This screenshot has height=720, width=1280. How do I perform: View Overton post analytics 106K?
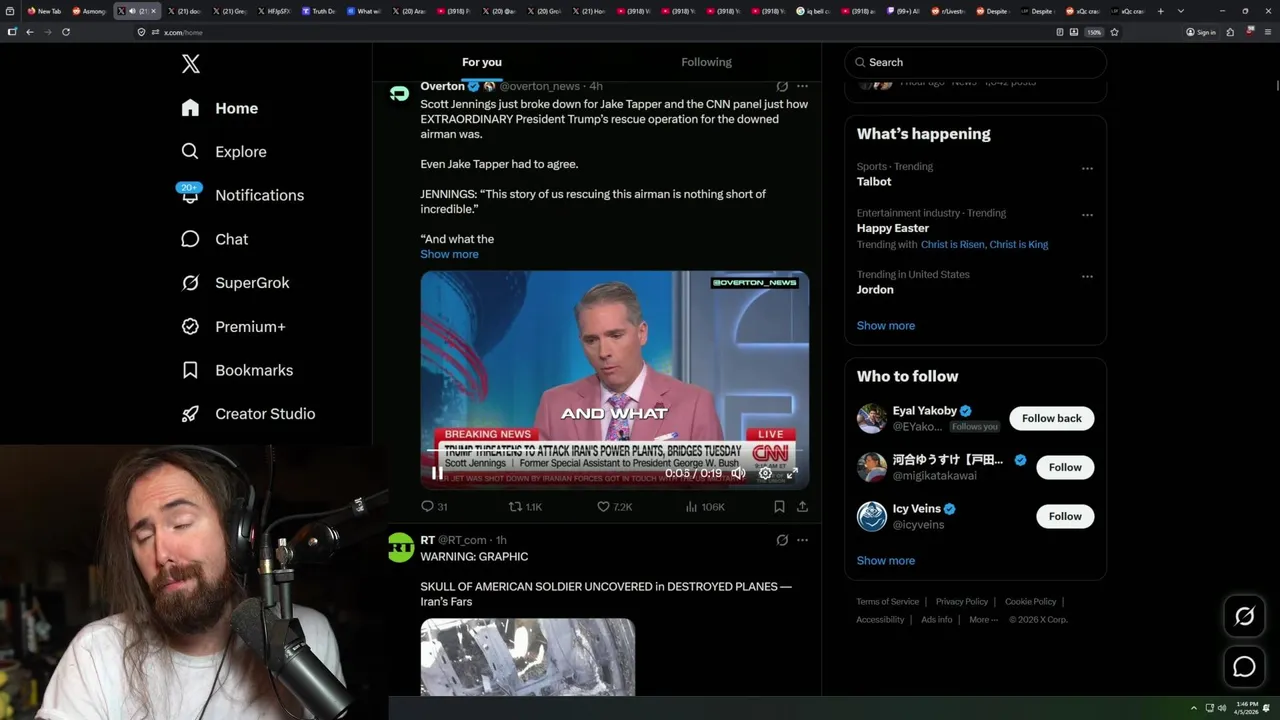(705, 507)
